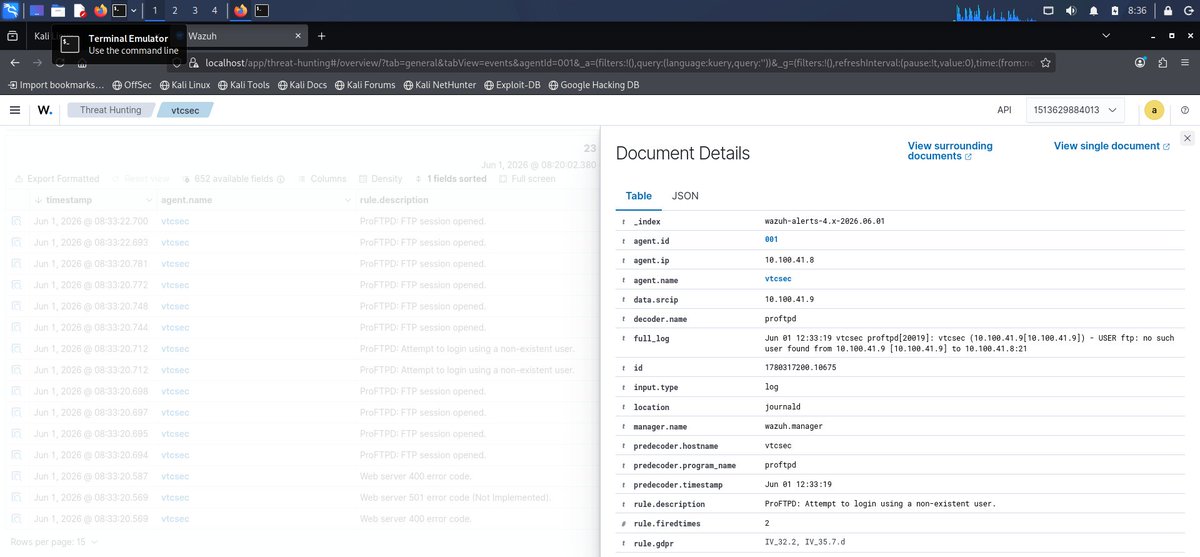Open the Kali Docs bookmark
The width and height of the screenshot is (1200, 557).
[x=302, y=85]
